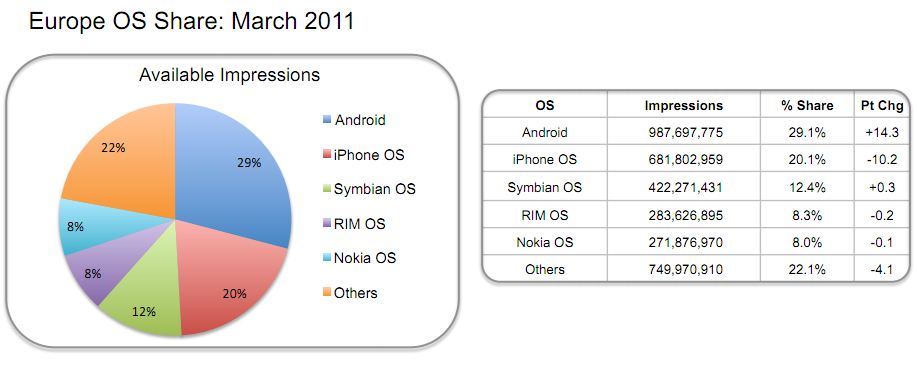The image size is (919, 389).
Task: Click the blue Android legend swatch
Action: tap(327, 120)
